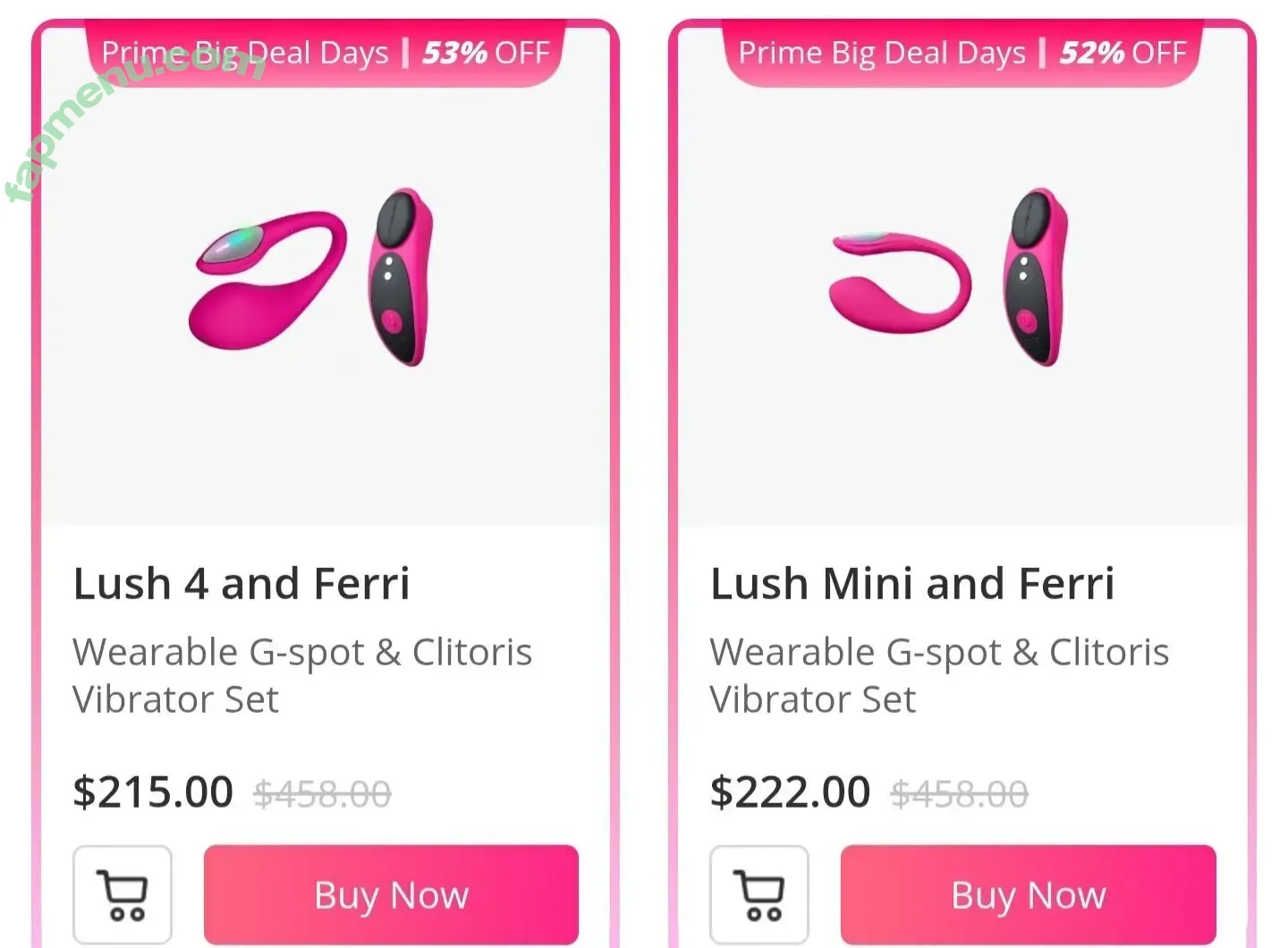Select the Ferri device in left product image
1288x948 pixels.
tap(401, 275)
